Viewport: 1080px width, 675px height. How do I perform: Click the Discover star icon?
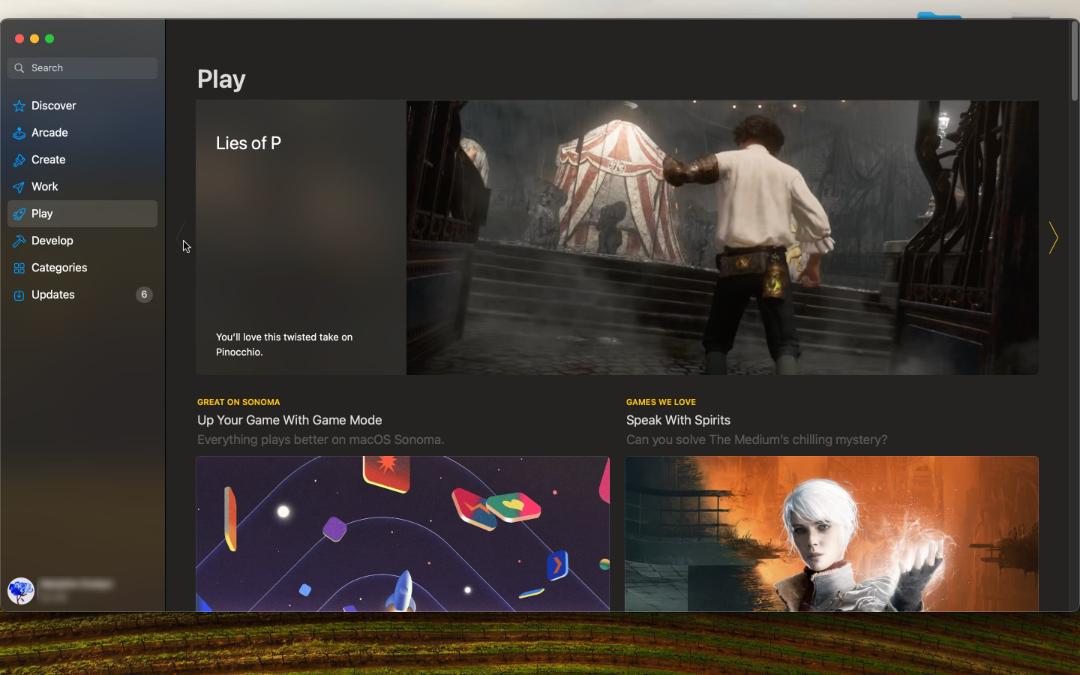19,106
